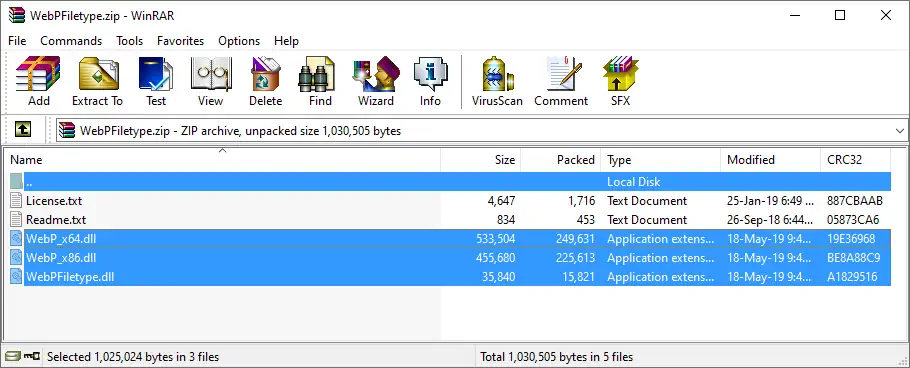
Task: Sort by the Size column header
Action: pyautogui.click(x=481, y=160)
